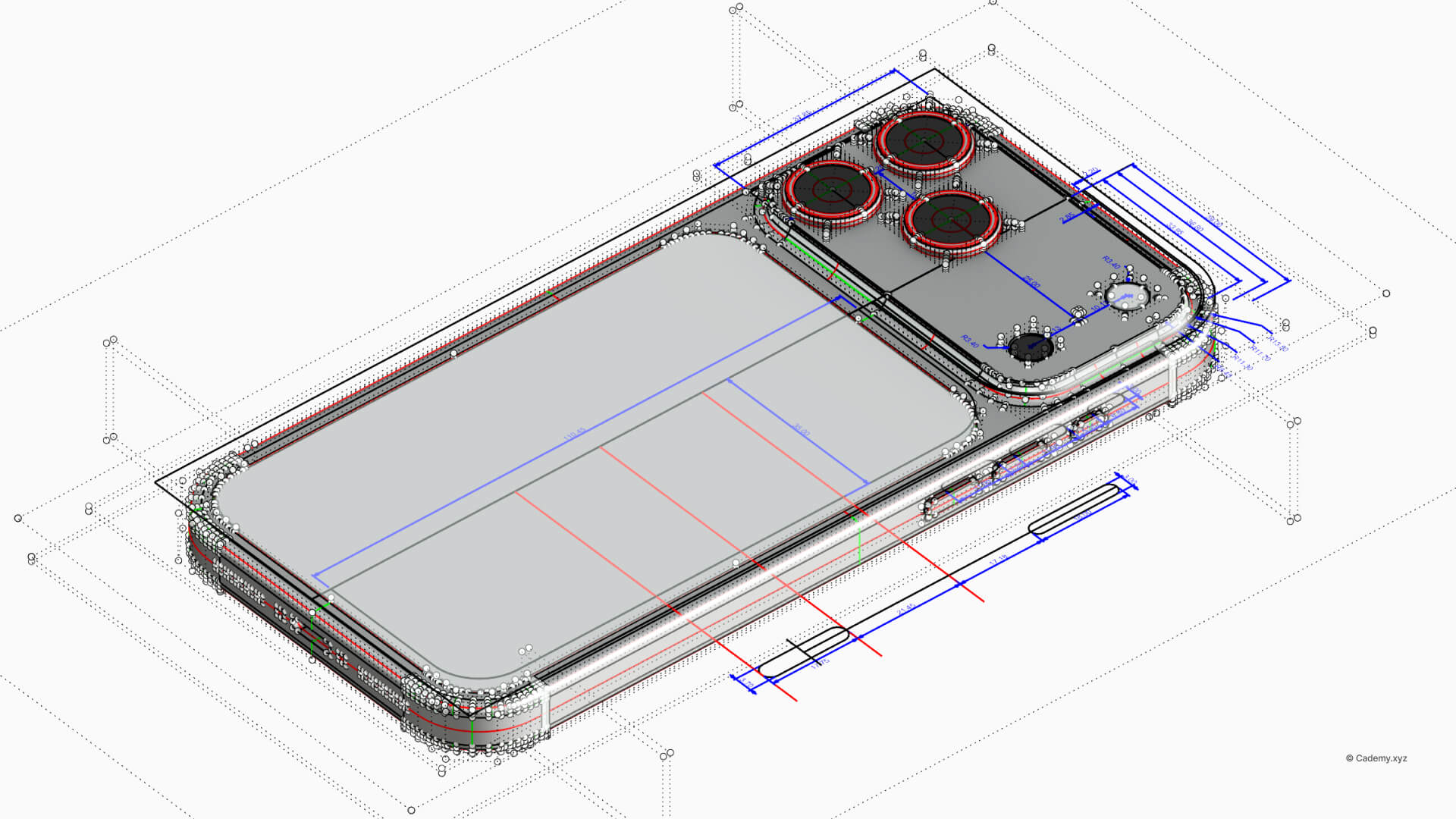1456x819 pixels.
Task: Select the 36.80 dimension label
Action: point(1195,226)
